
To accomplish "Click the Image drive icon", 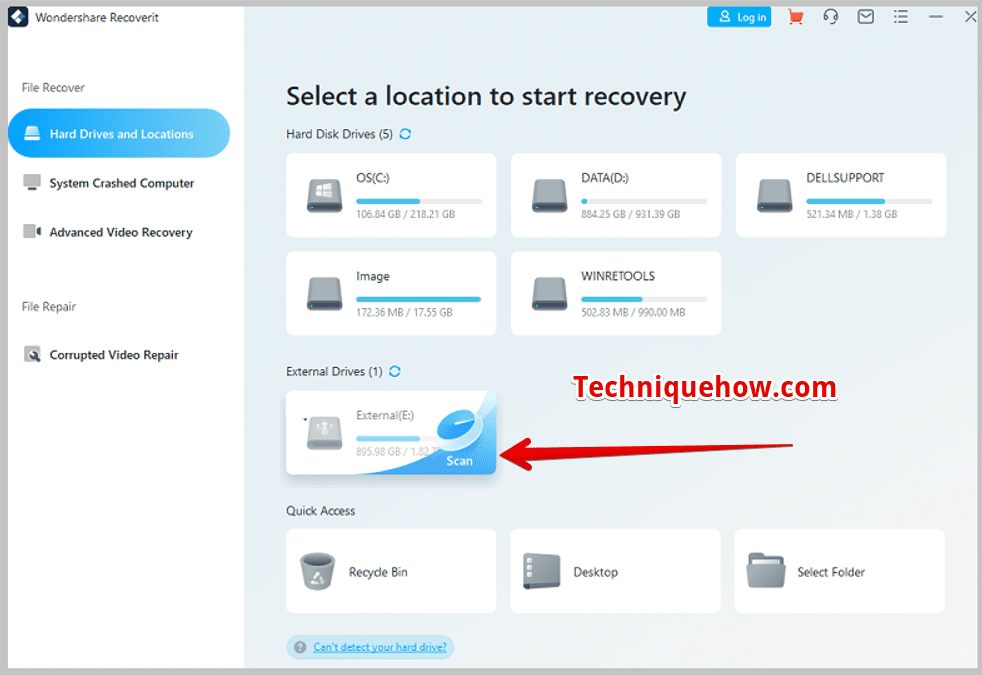I will (324, 294).
